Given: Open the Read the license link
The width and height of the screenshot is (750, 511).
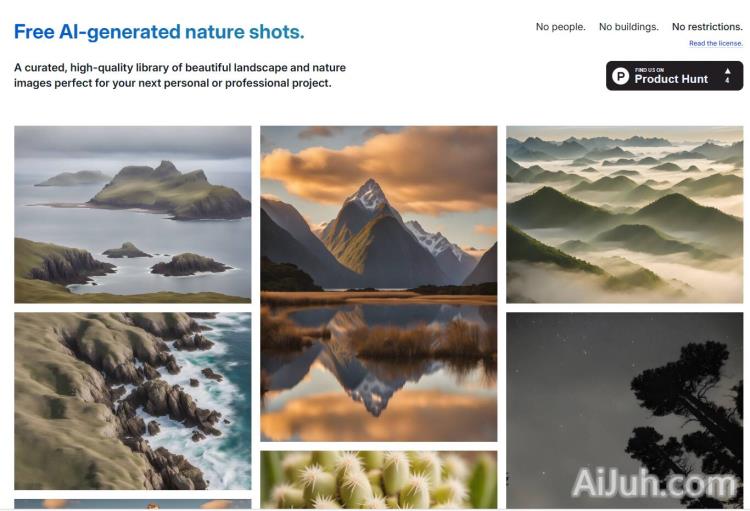Looking at the screenshot, I should coord(716,43).
